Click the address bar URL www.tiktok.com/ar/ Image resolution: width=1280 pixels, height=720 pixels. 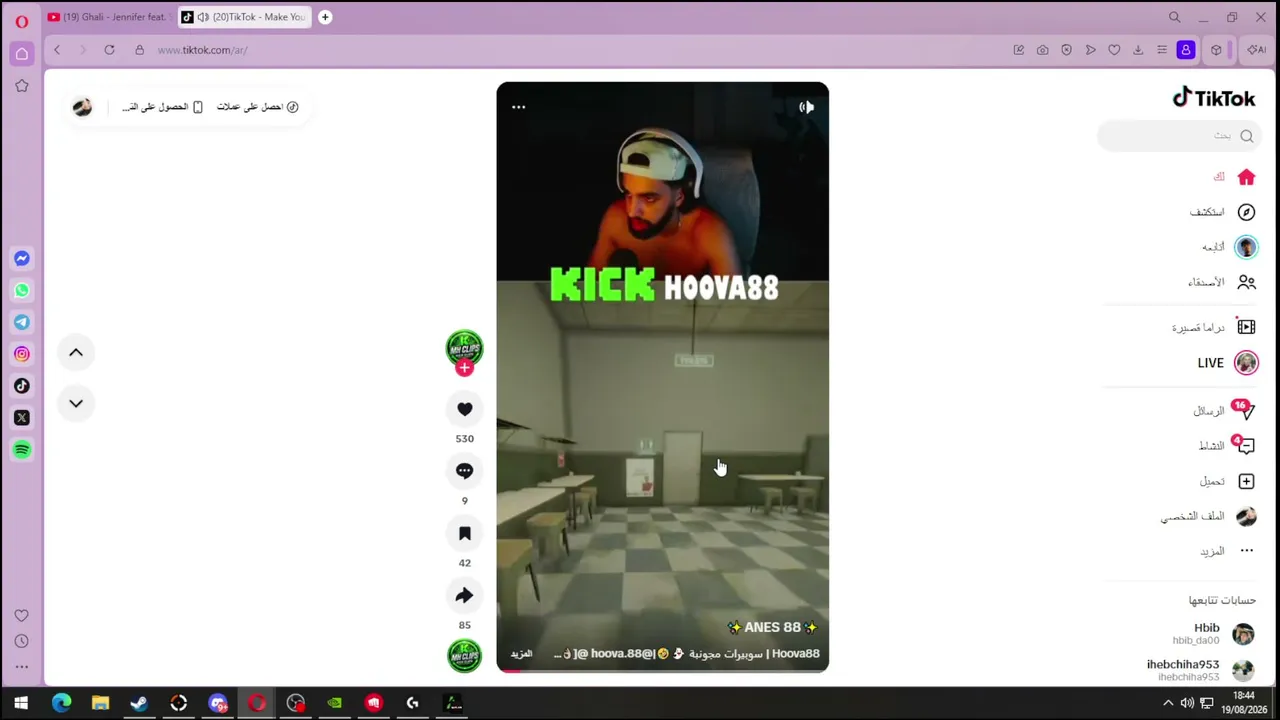[203, 50]
